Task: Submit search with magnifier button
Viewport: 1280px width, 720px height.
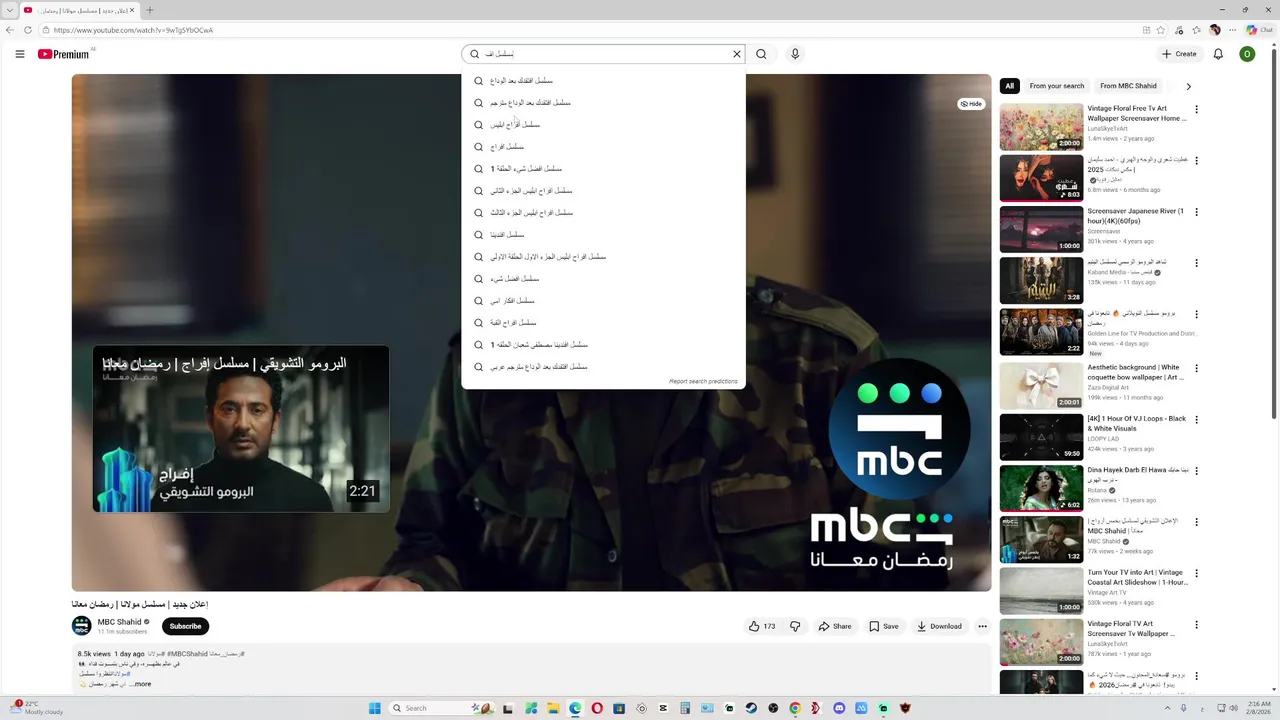Action: [x=761, y=54]
